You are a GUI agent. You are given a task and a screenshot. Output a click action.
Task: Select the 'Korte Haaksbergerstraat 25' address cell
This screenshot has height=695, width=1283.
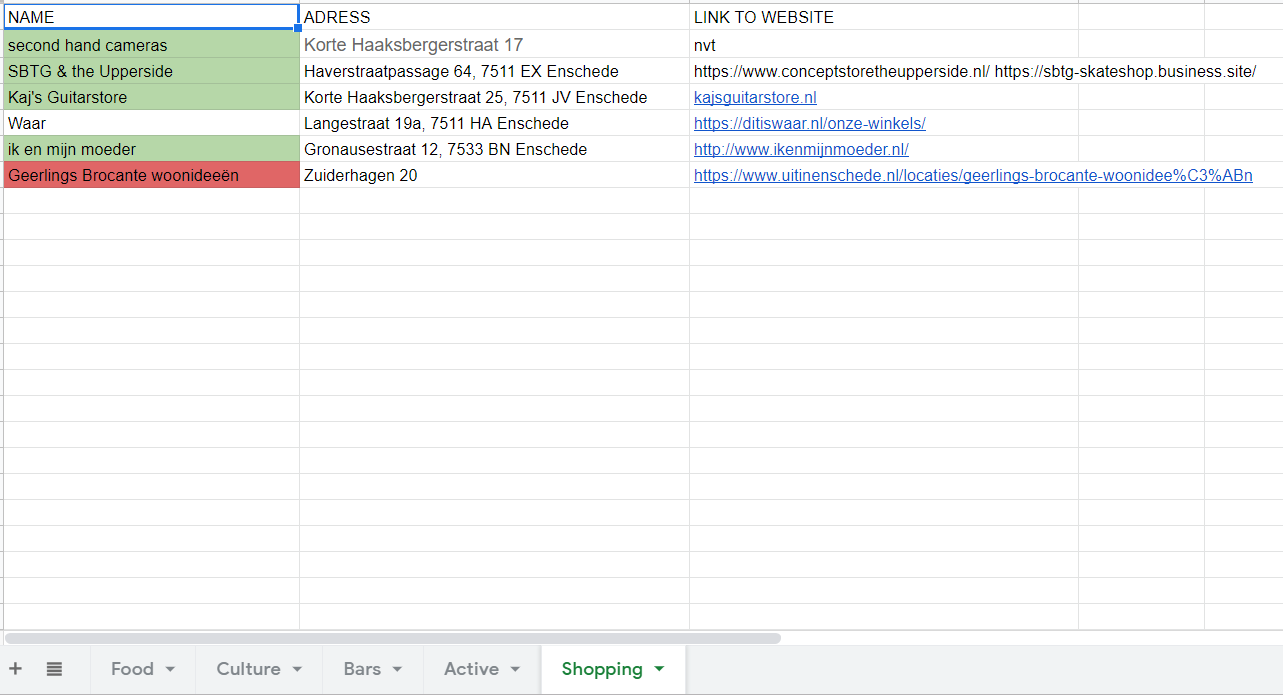494,97
